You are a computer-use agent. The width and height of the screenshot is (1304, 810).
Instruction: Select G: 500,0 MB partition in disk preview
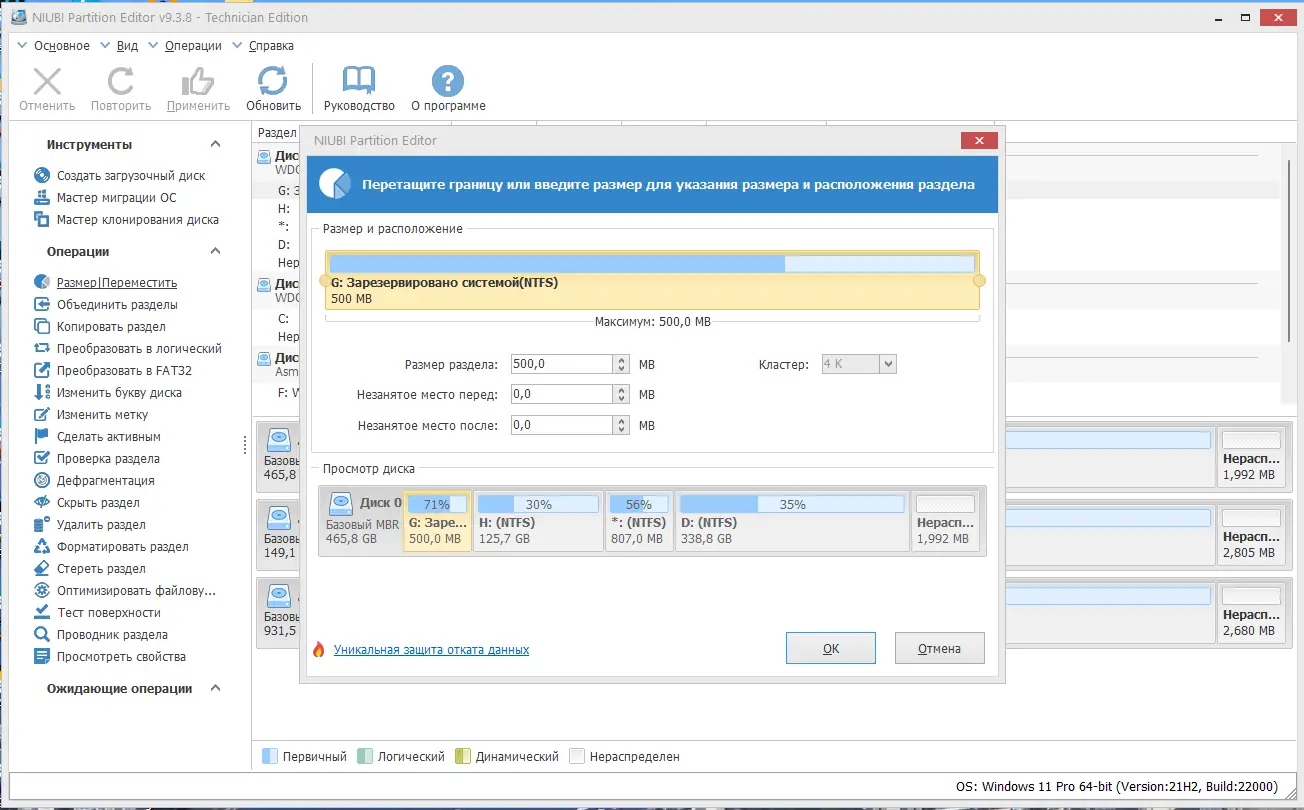tap(437, 521)
